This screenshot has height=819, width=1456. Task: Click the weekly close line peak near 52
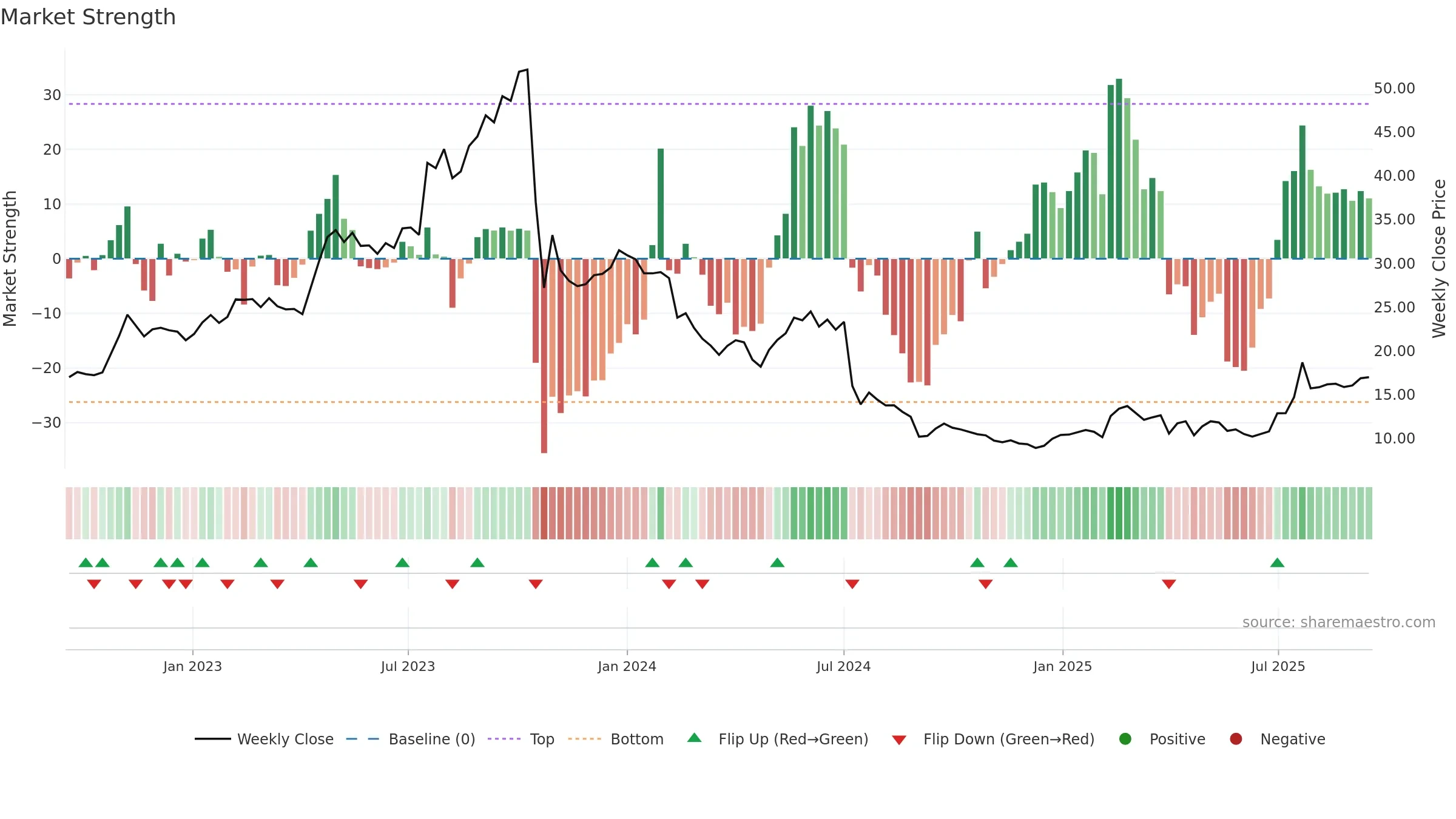click(527, 70)
